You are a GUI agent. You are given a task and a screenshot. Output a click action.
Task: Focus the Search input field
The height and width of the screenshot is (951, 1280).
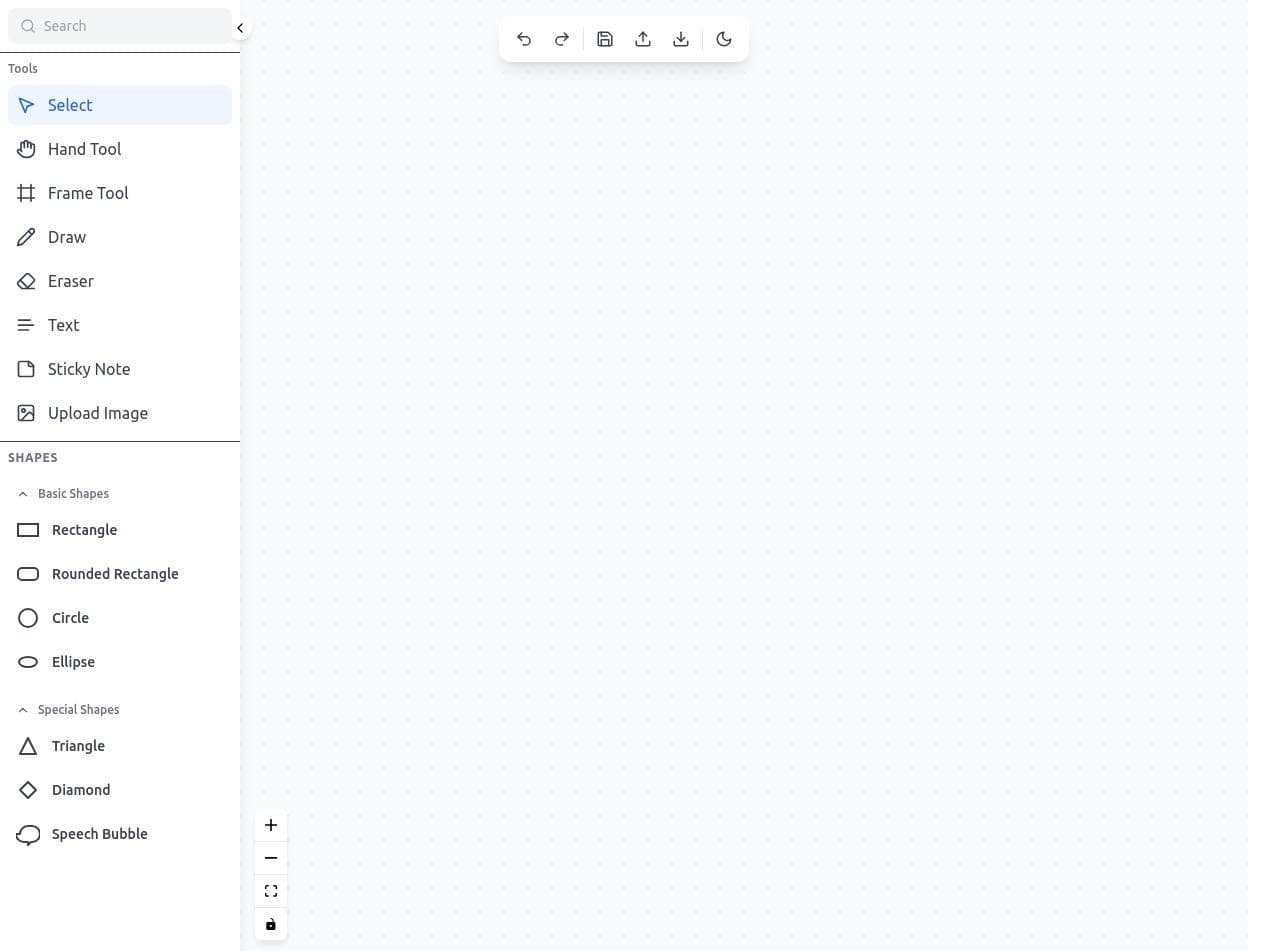[x=120, y=26]
